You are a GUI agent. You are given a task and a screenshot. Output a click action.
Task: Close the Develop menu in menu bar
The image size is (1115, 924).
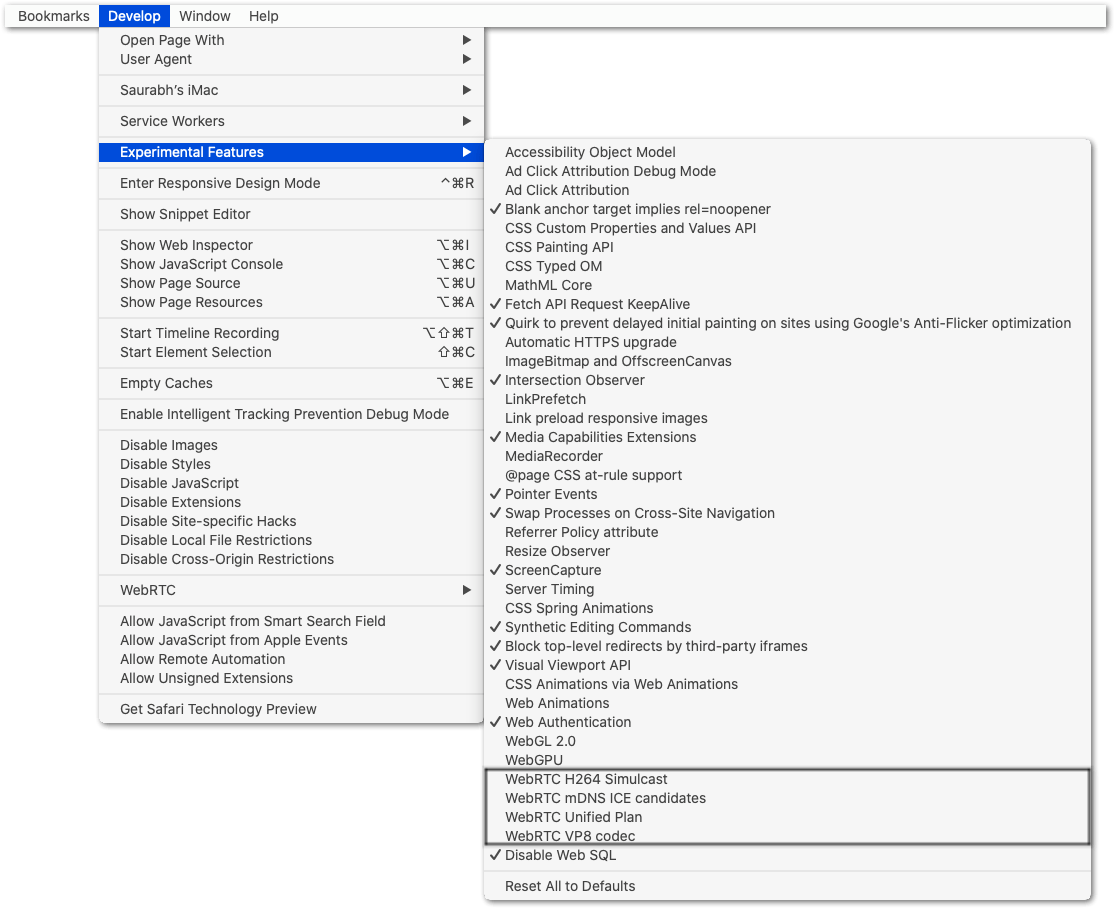coord(134,16)
